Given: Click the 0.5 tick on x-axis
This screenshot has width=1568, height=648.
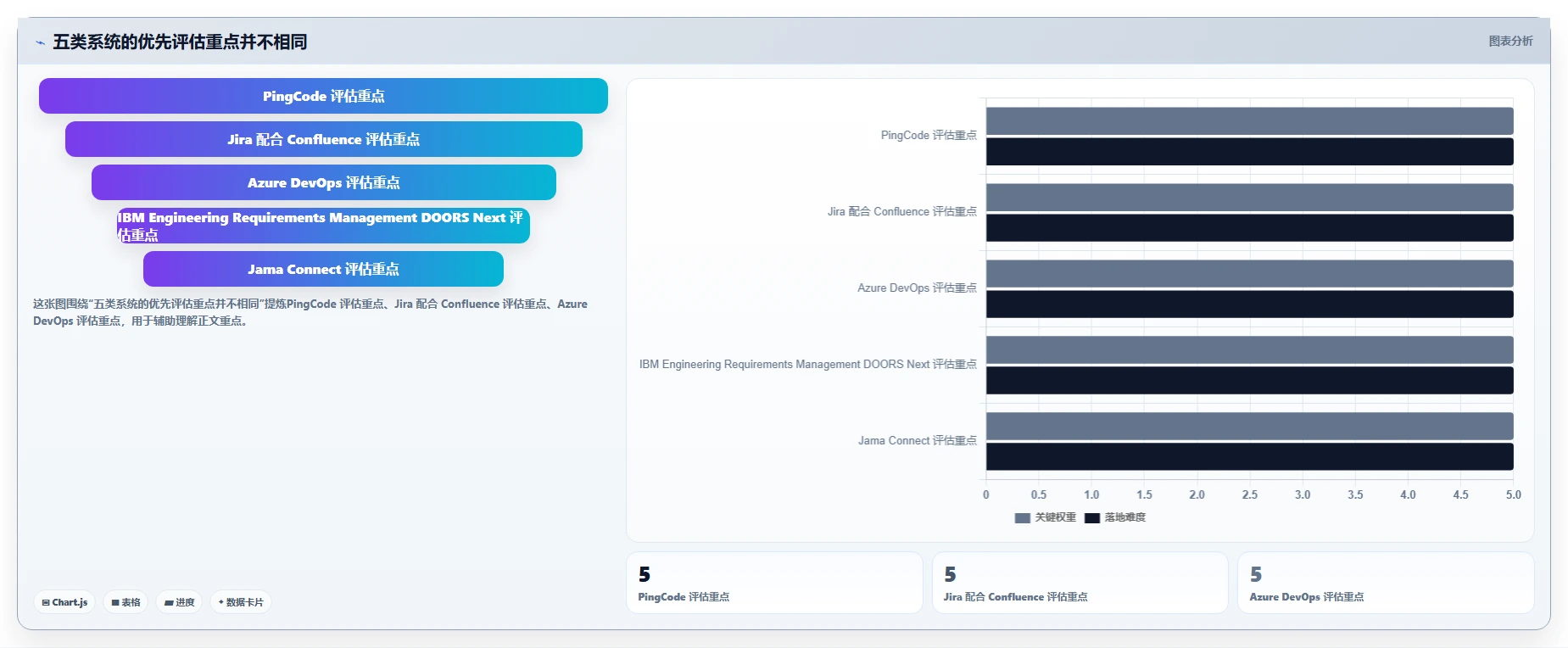Looking at the screenshot, I should pos(1039,494).
